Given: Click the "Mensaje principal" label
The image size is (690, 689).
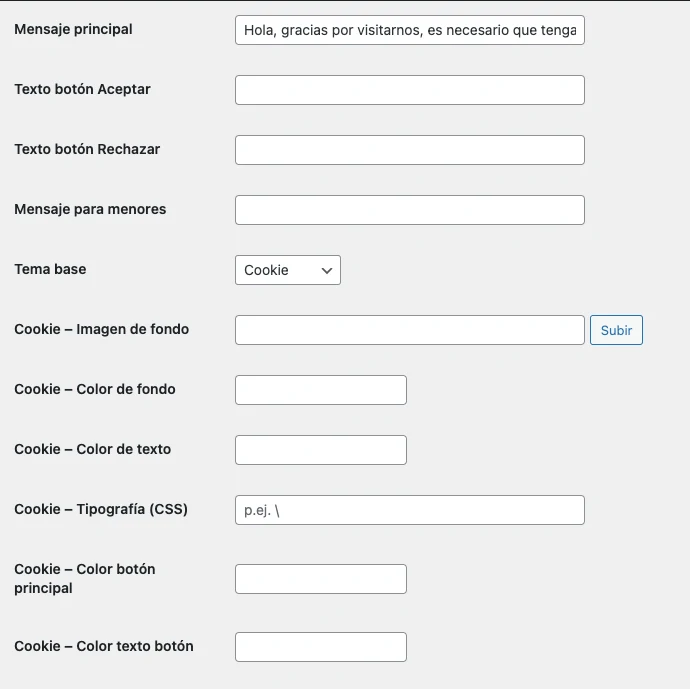Looking at the screenshot, I should coord(73,29).
